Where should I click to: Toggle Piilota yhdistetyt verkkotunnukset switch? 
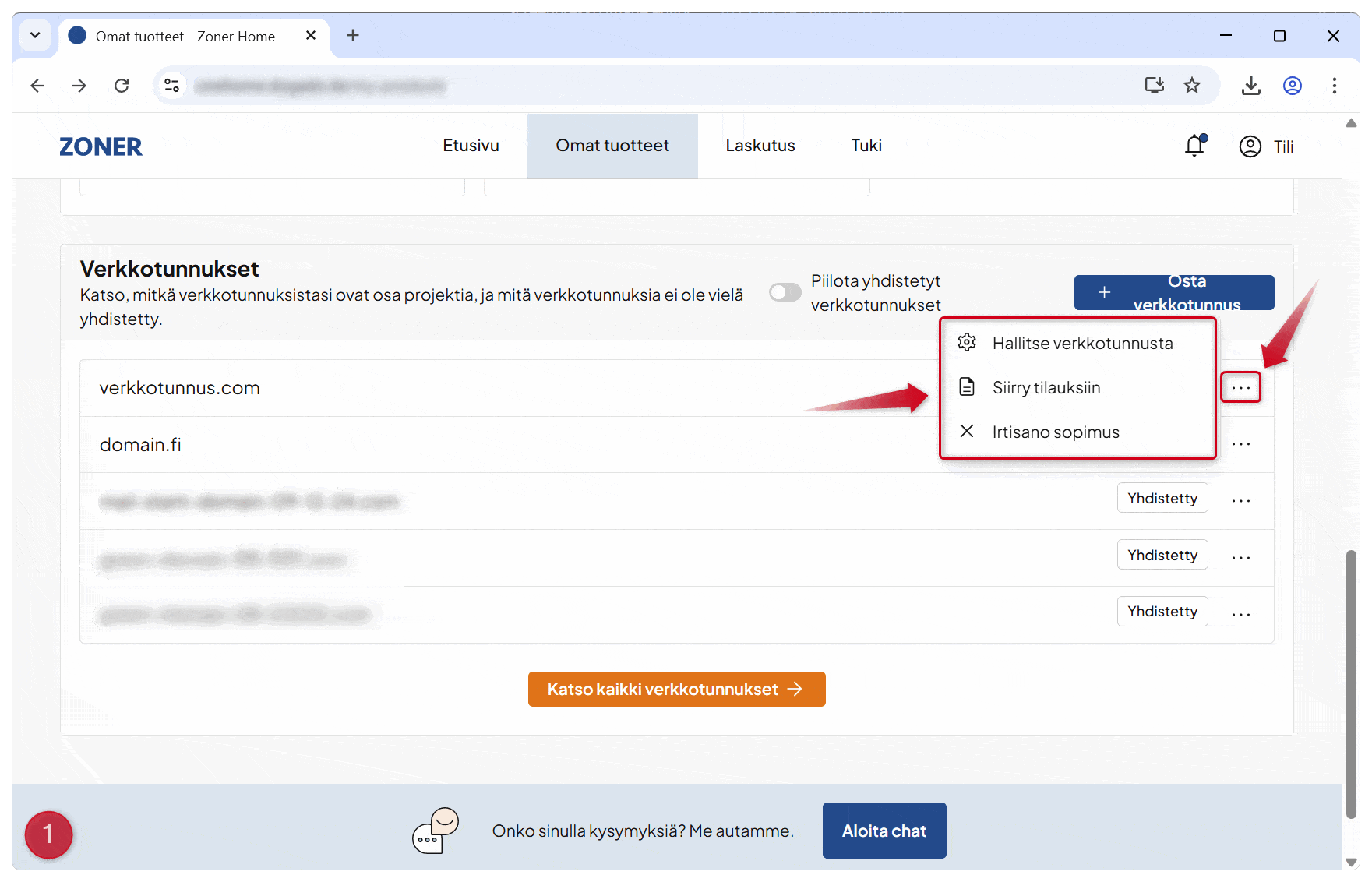click(785, 292)
